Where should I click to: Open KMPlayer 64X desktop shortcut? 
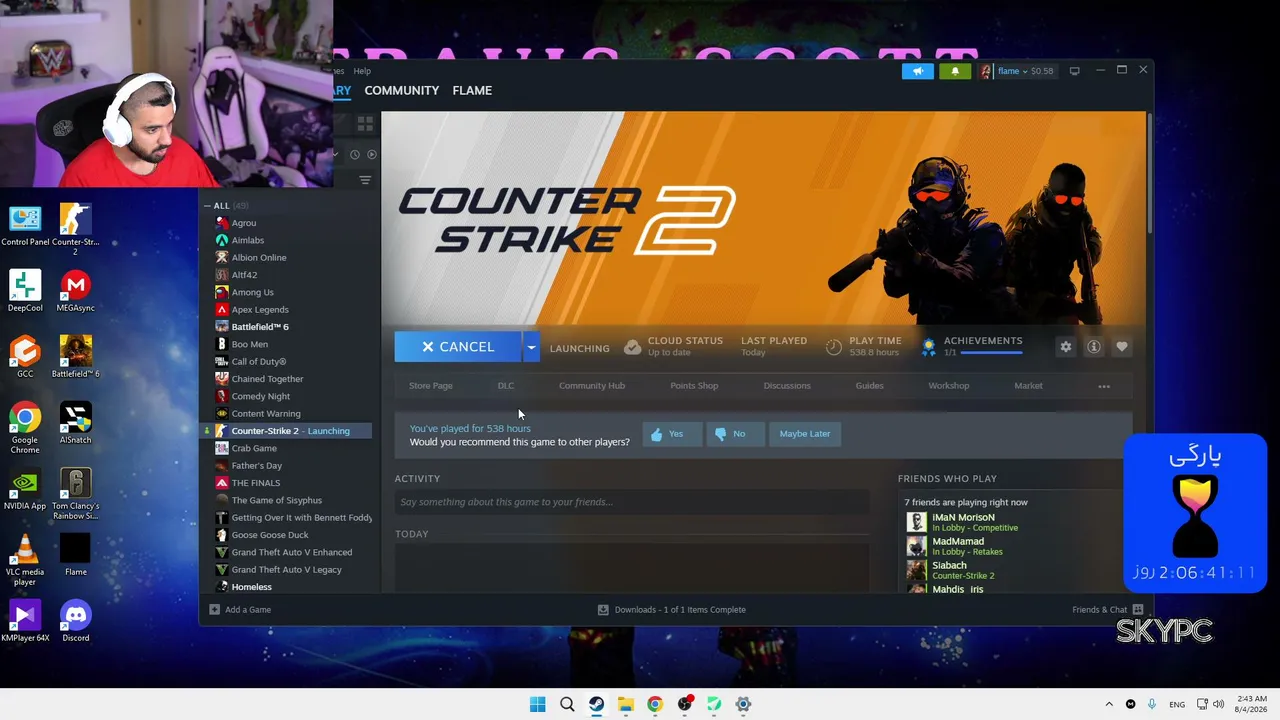[25, 621]
